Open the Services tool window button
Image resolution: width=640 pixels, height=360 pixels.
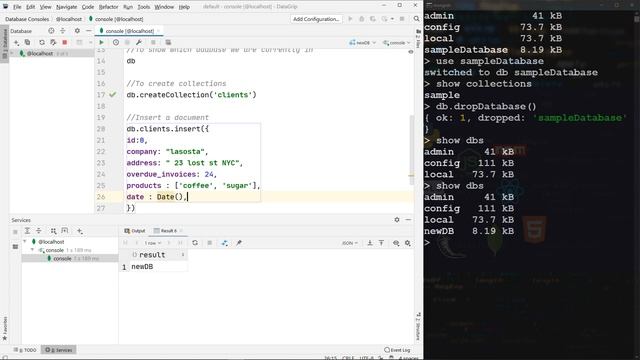[x=59, y=350]
